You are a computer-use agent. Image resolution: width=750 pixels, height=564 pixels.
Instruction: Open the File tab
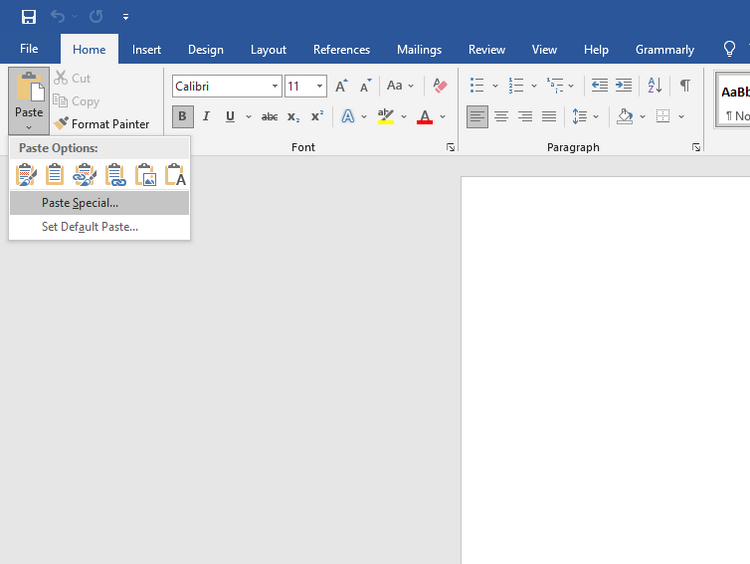[x=29, y=49]
